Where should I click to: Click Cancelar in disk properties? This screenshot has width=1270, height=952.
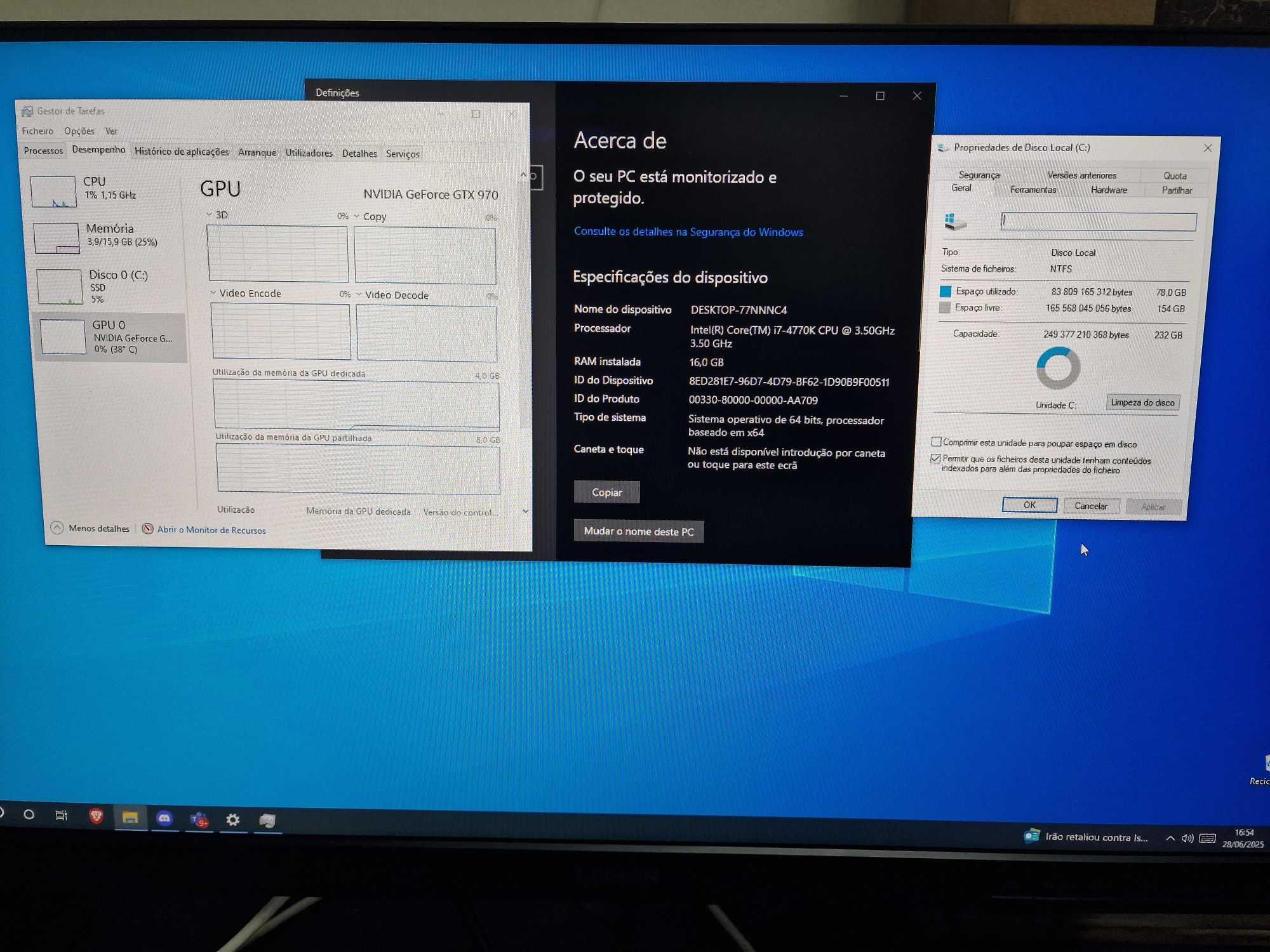[x=1091, y=506]
